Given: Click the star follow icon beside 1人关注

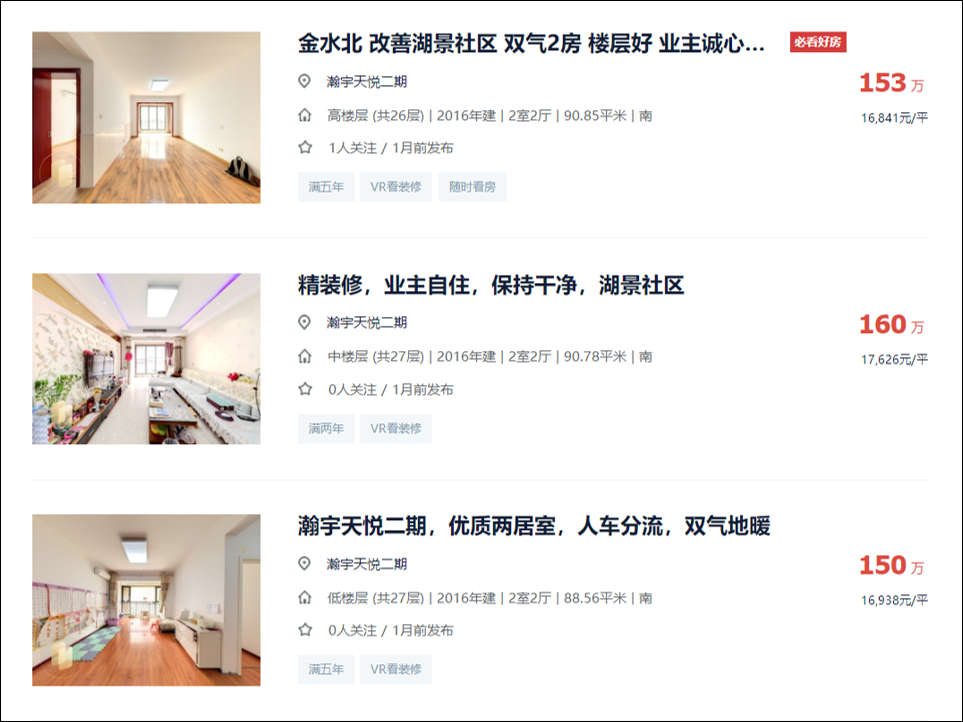Looking at the screenshot, I should tap(305, 147).
